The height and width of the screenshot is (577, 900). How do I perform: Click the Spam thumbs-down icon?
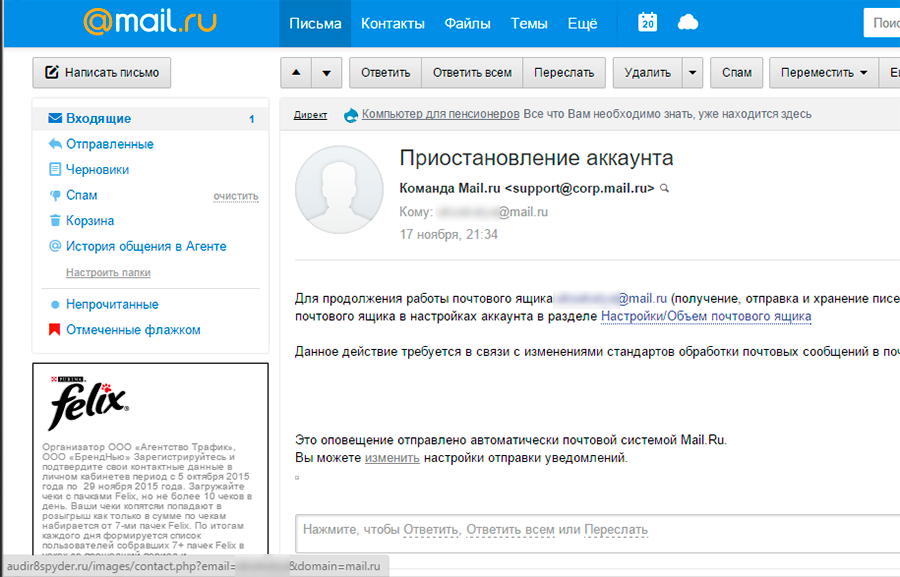click(x=55, y=195)
